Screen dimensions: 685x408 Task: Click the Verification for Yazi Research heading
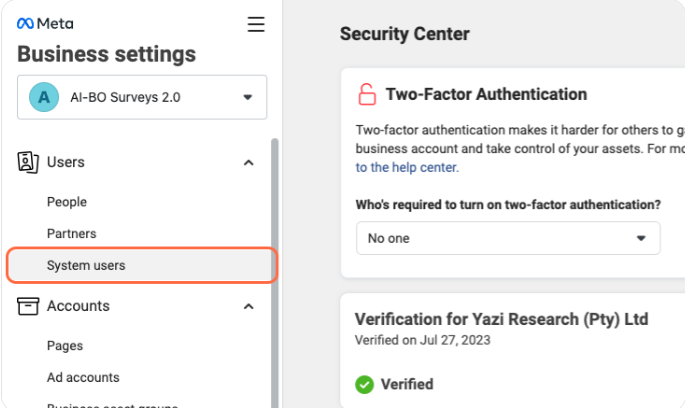(501, 319)
